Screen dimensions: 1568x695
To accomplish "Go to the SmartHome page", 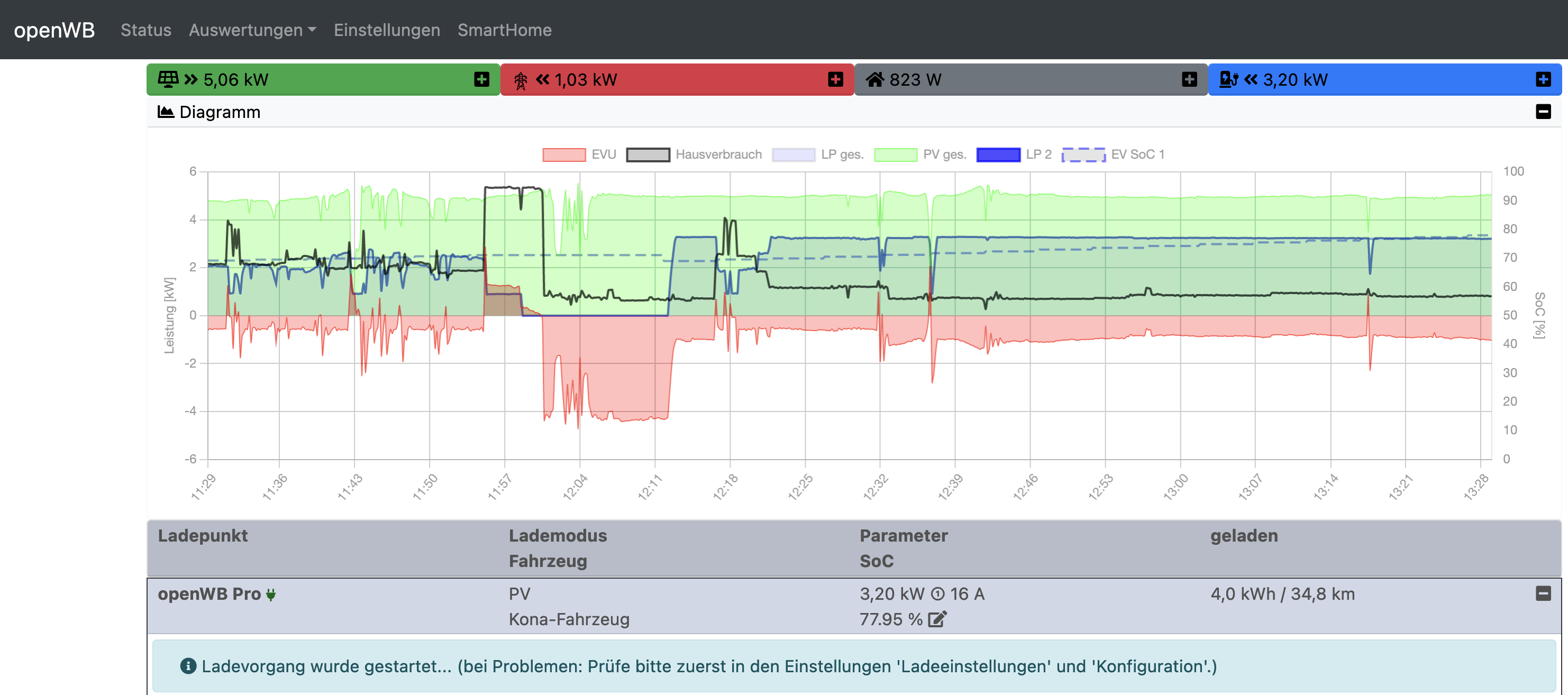I will click(504, 30).
